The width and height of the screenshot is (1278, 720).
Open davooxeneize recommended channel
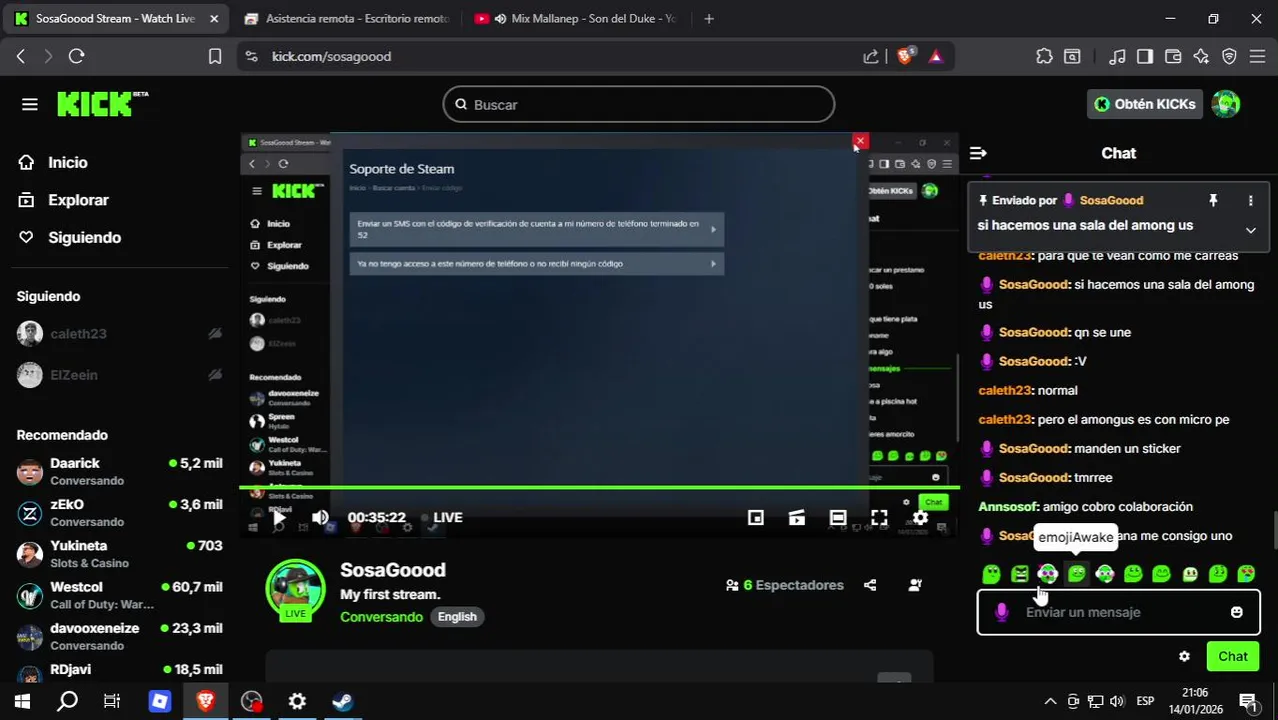tap(119, 636)
